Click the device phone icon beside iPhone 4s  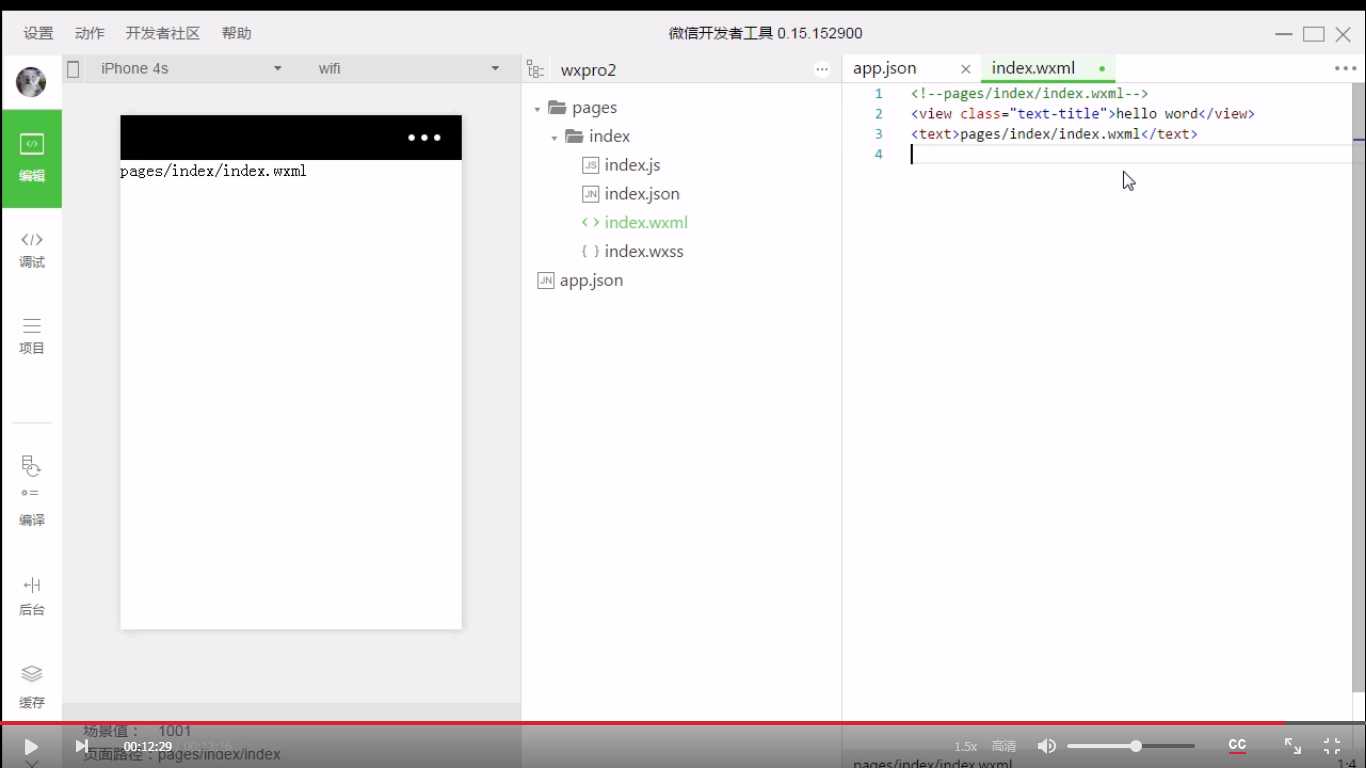[73, 69]
